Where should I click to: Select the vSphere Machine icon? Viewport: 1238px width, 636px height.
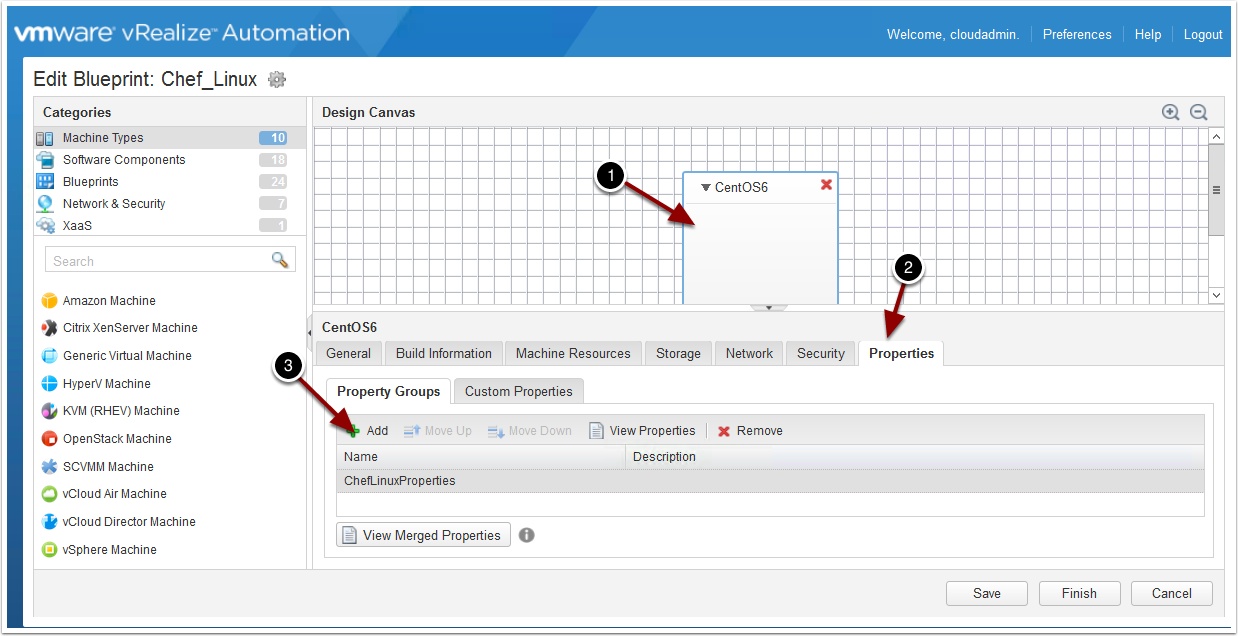(49, 549)
